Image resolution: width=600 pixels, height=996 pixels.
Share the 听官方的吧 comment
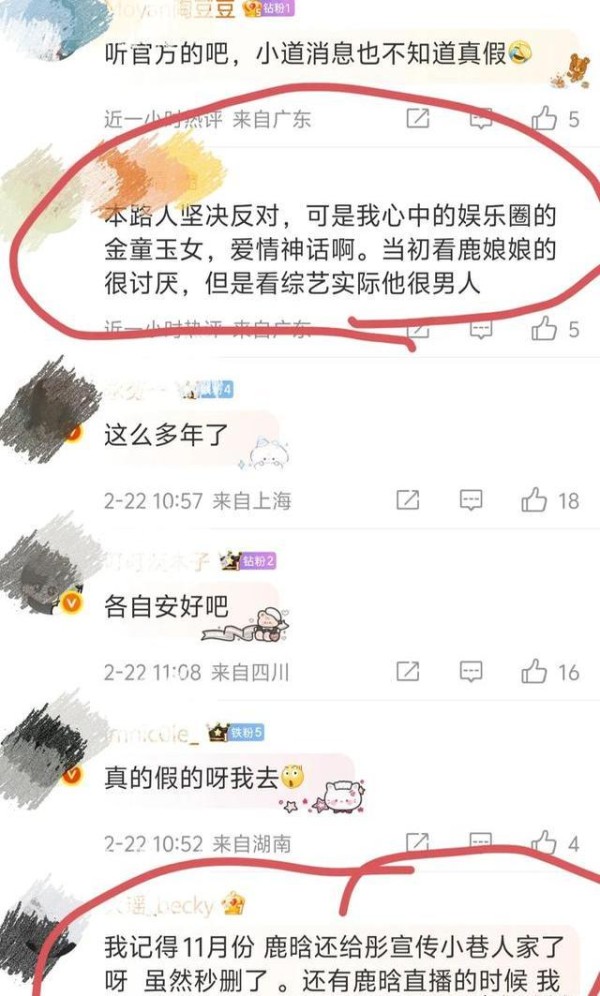(x=418, y=118)
